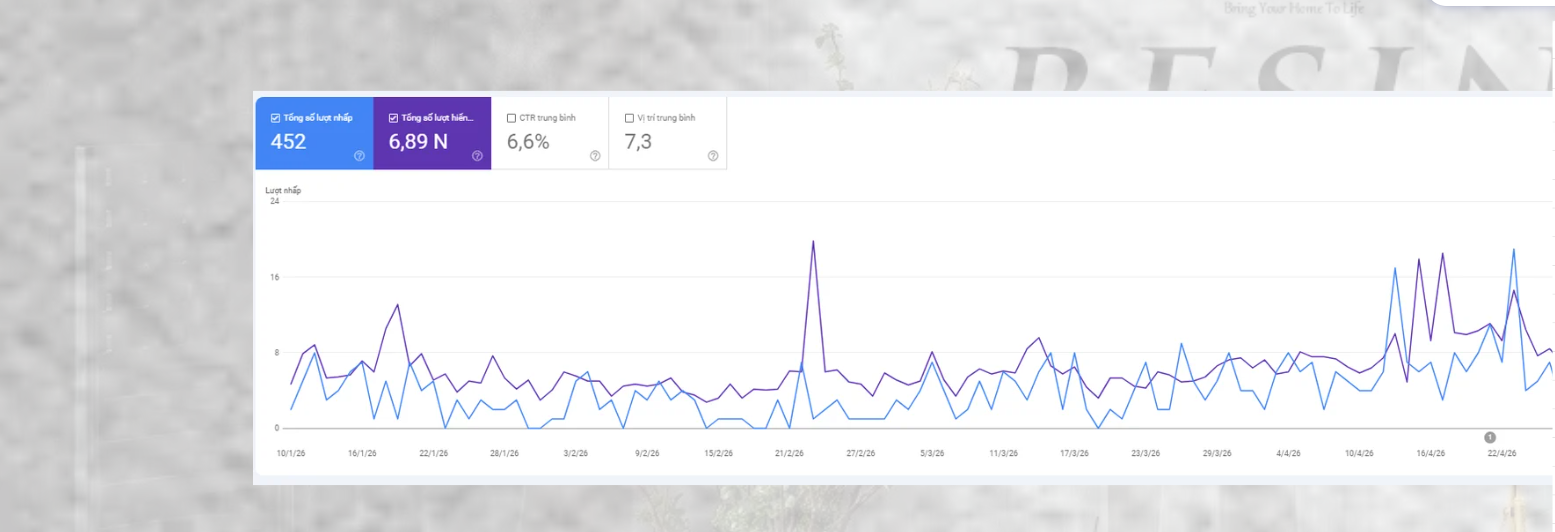Enable the CTR trung bình checkbox
Viewport: 1555px width, 532px height.
click(511, 118)
